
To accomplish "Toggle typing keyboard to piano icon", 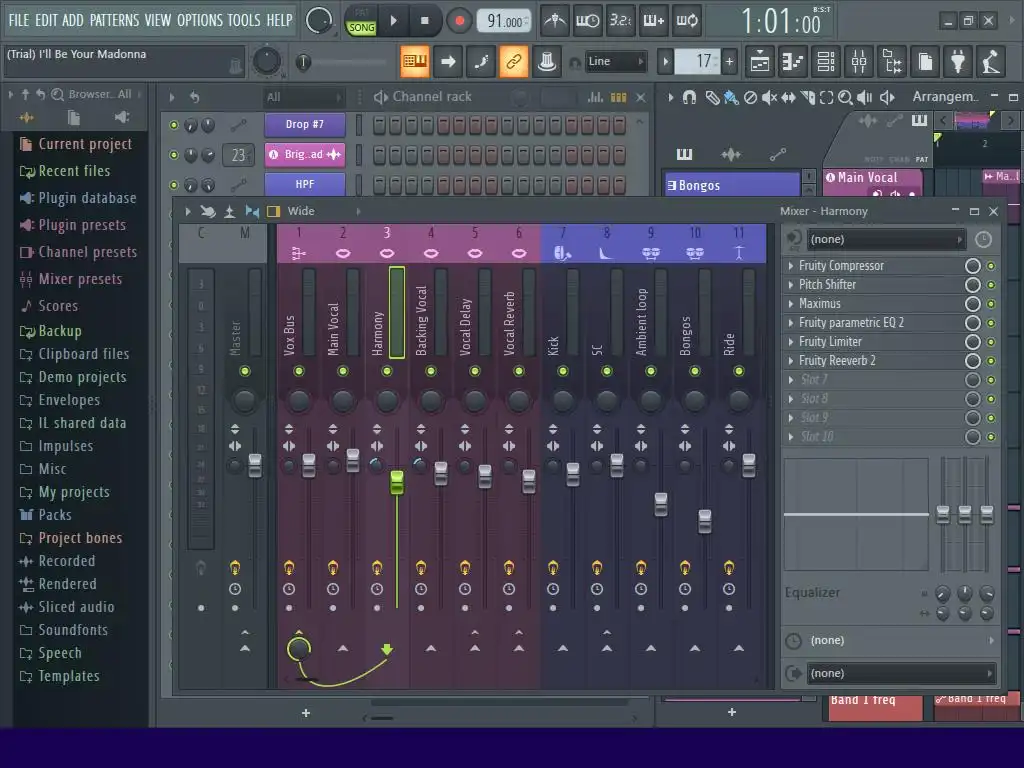I will [415, 62].
